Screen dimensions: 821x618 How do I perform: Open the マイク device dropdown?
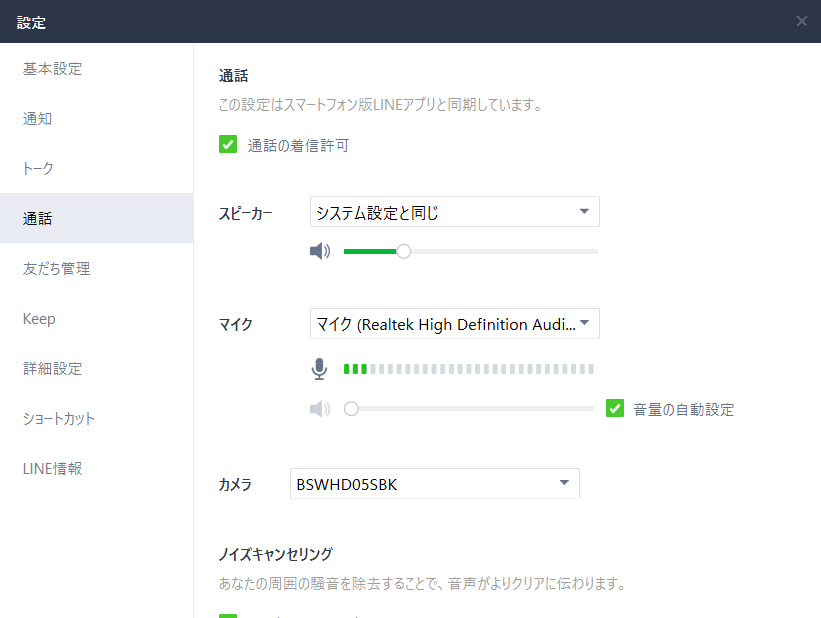(x=454, y=324)
